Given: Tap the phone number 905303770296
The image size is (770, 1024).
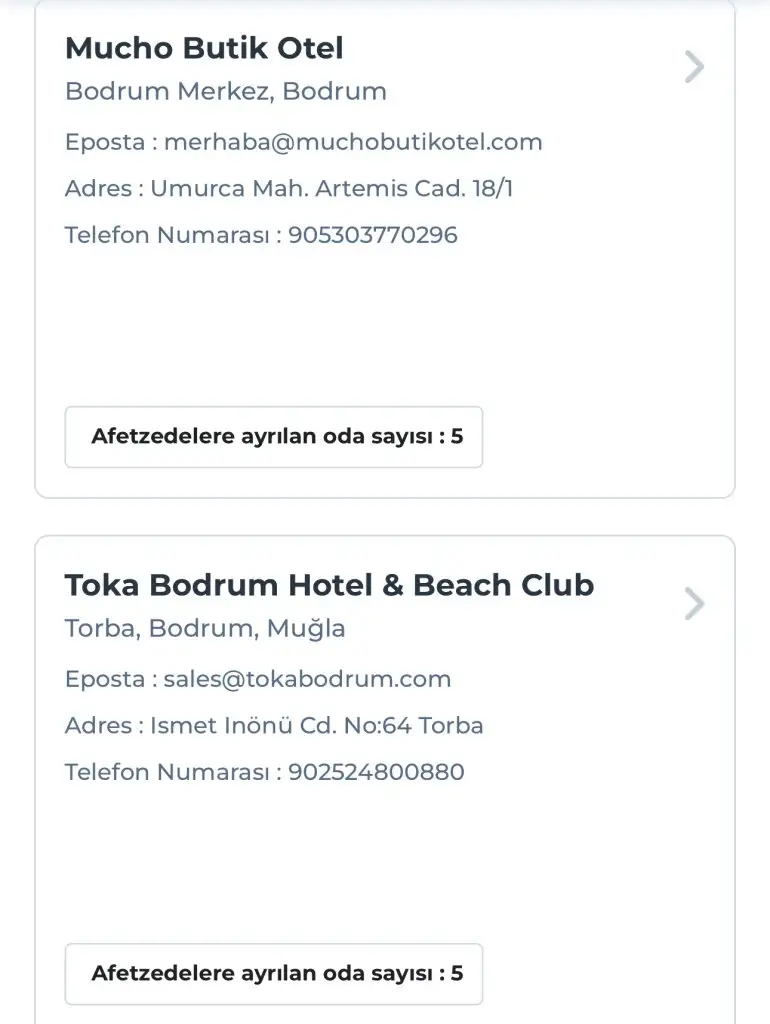Looking at the screenshot, I should click(x=373, y=235).
